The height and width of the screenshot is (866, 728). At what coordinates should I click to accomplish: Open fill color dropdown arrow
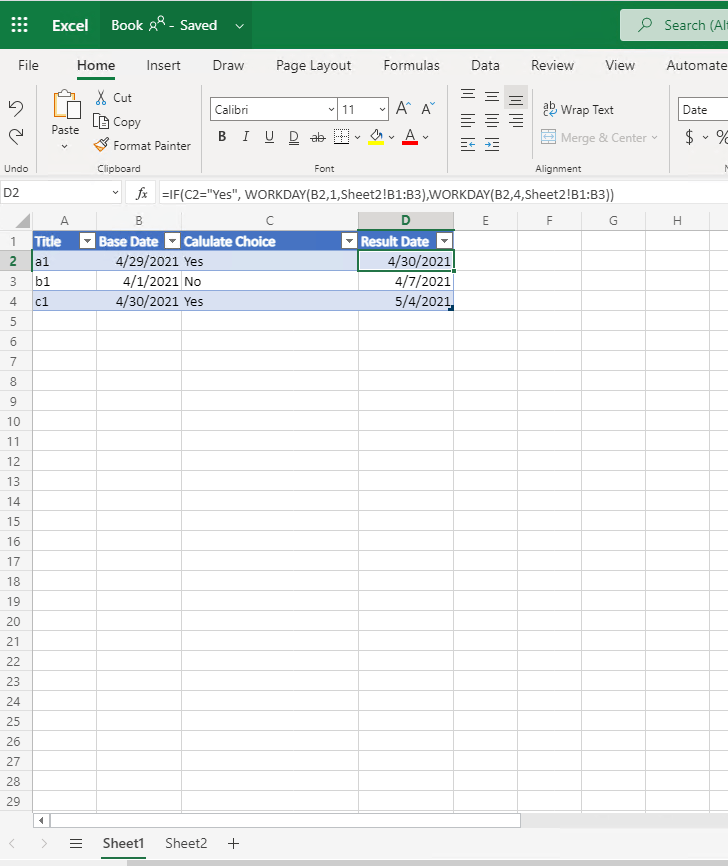pos(392,137)
